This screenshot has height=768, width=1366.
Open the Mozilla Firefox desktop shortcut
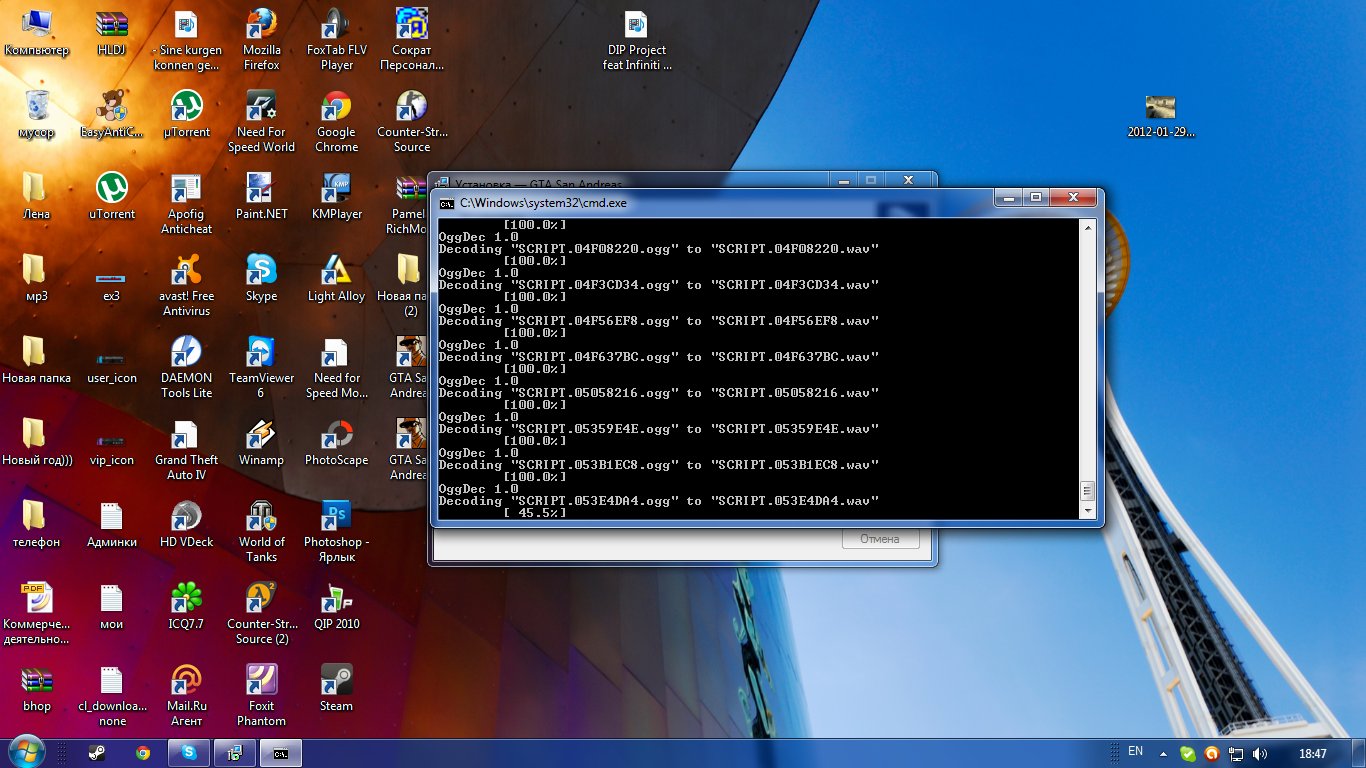(x=261, y=25)
